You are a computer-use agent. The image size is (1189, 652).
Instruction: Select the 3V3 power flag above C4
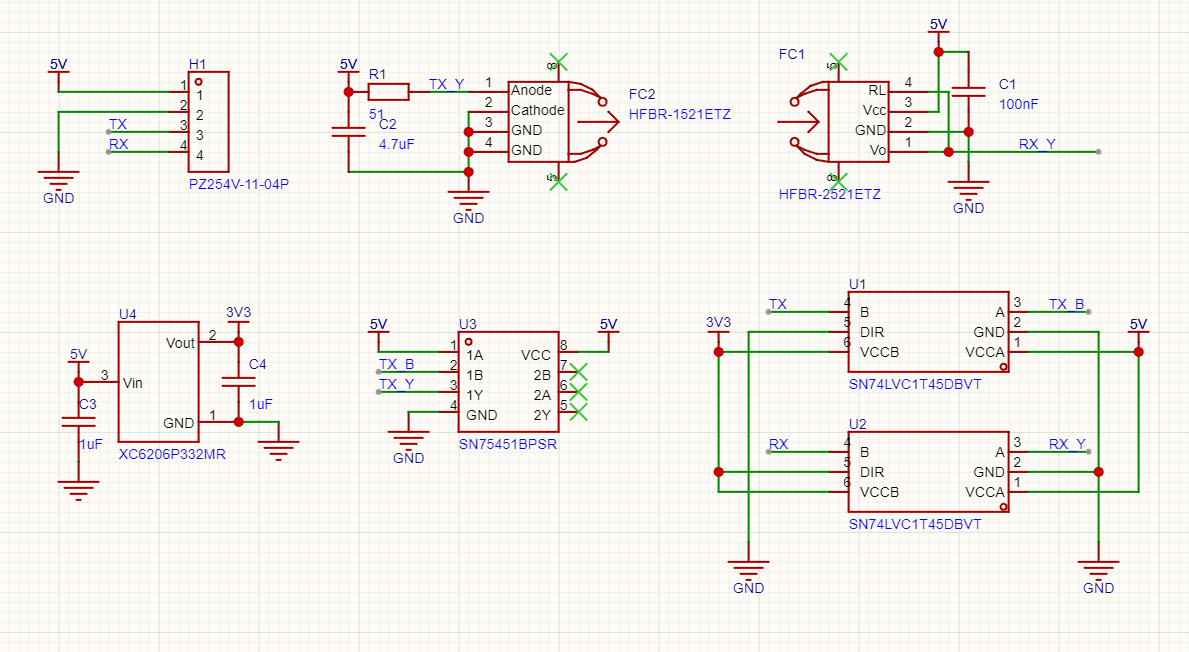tap(238, 313)
